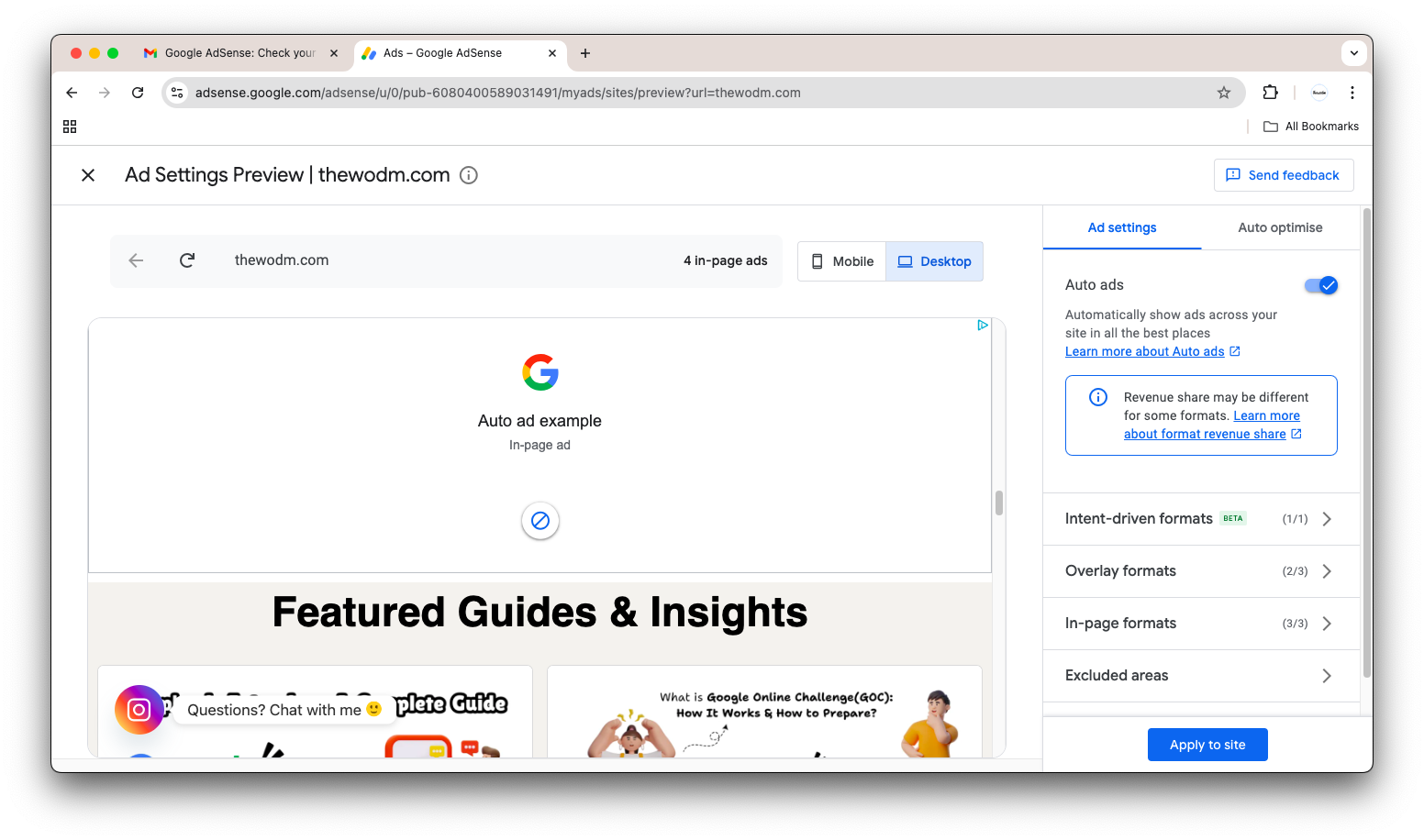Viewport: 1424px width, 840px height.
Task: Open the Auto optimise tab
Action: tap(1280, 227)
